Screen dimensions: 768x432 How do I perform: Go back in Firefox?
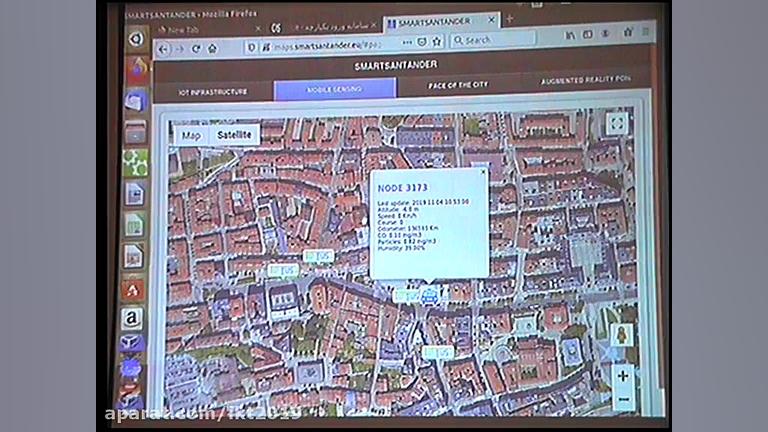164,49
